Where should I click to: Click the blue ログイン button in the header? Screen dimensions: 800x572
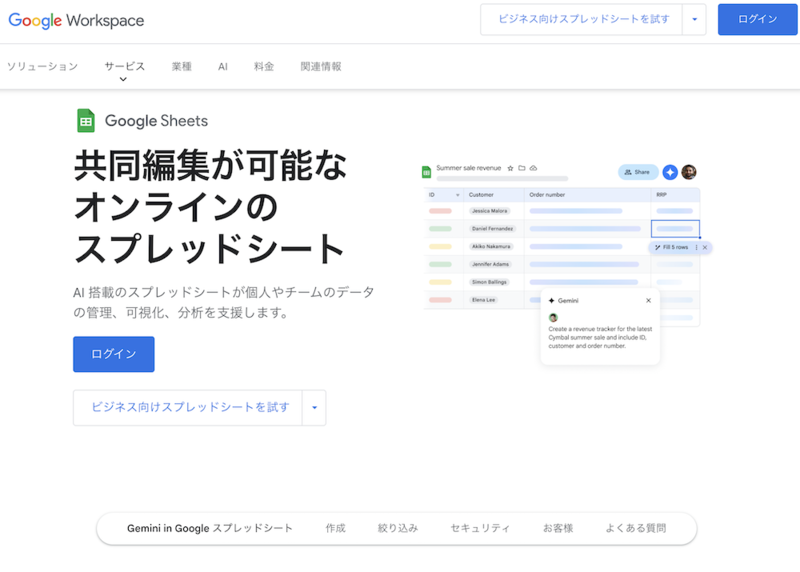coord(758,19)
